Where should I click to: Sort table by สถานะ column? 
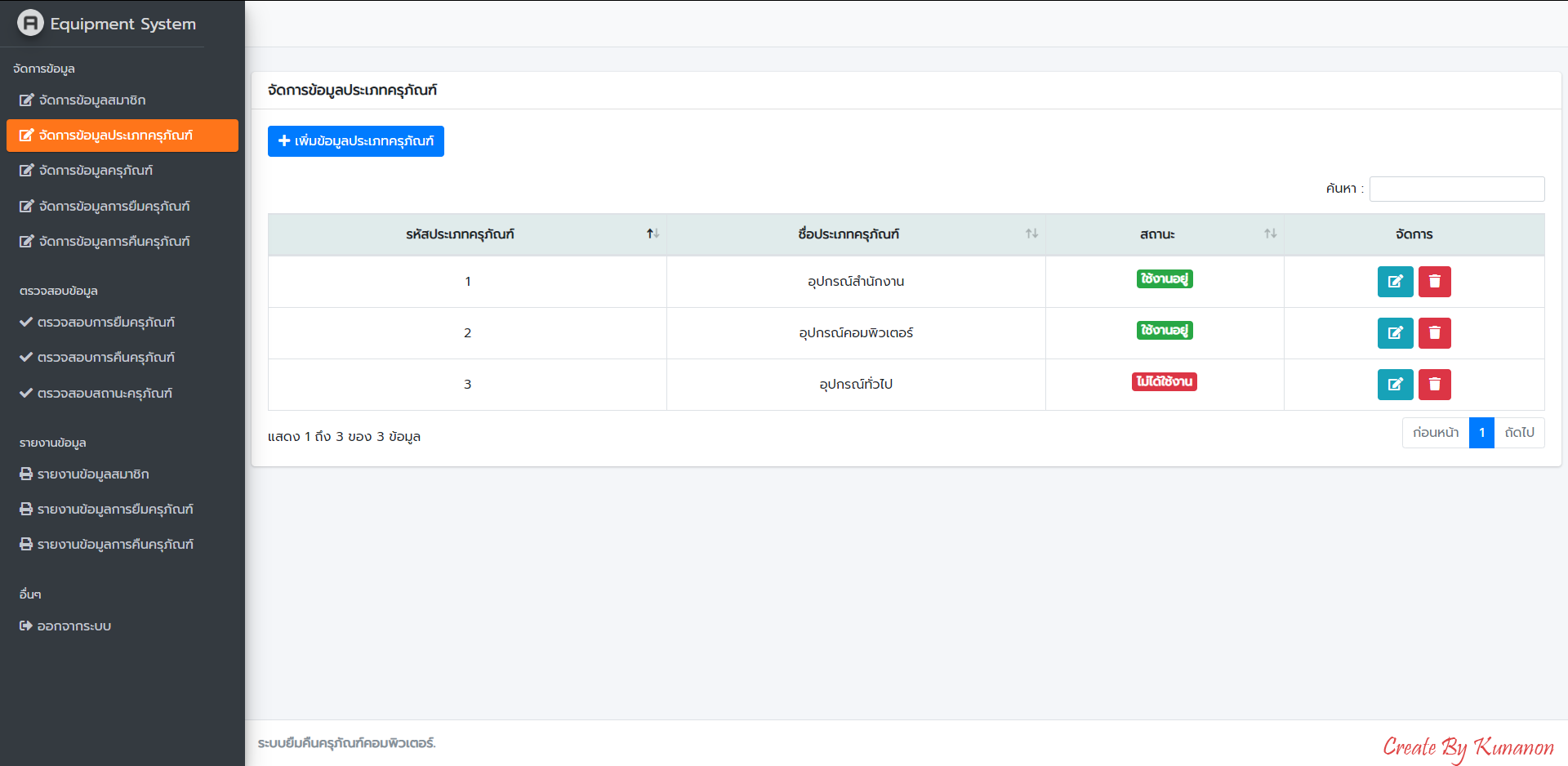click(x=1270, y=234)
